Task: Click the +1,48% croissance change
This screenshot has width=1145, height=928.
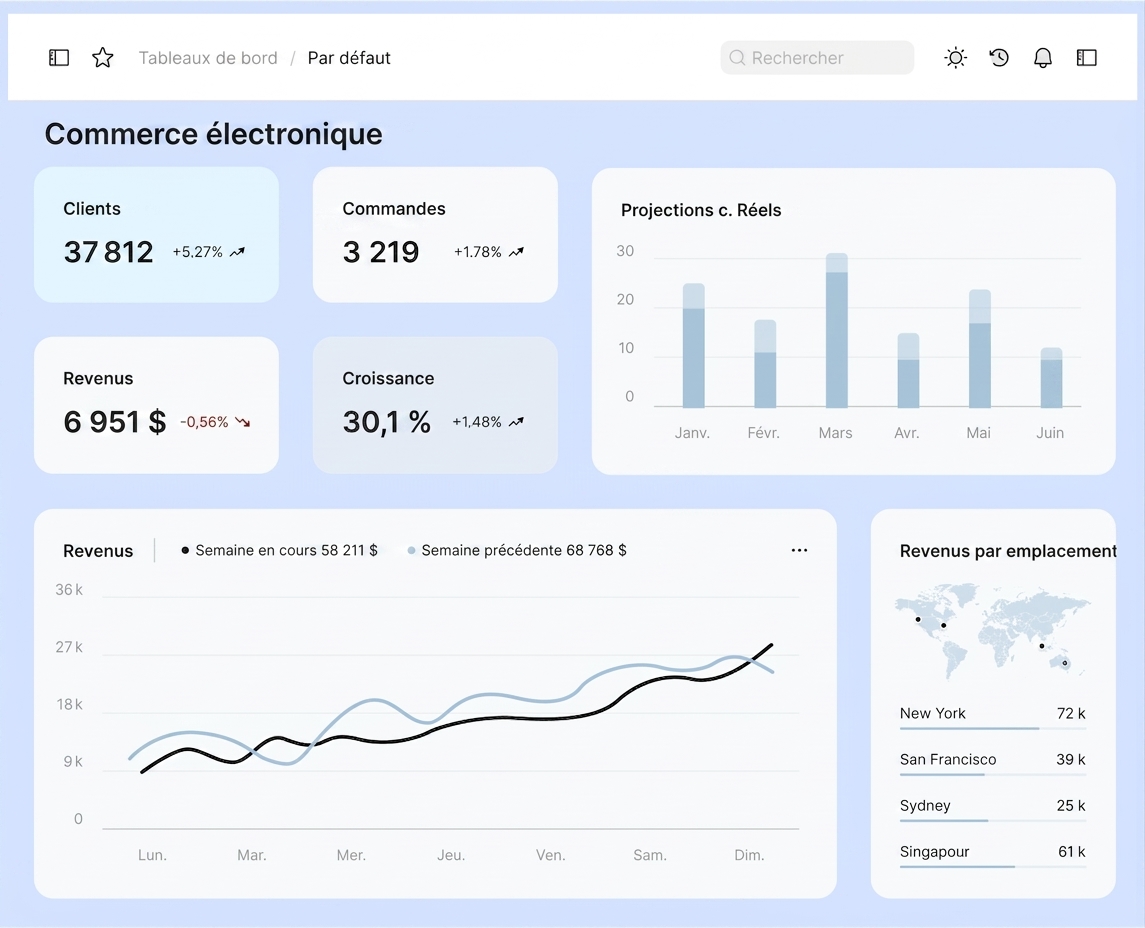Action: pos(477,422)
